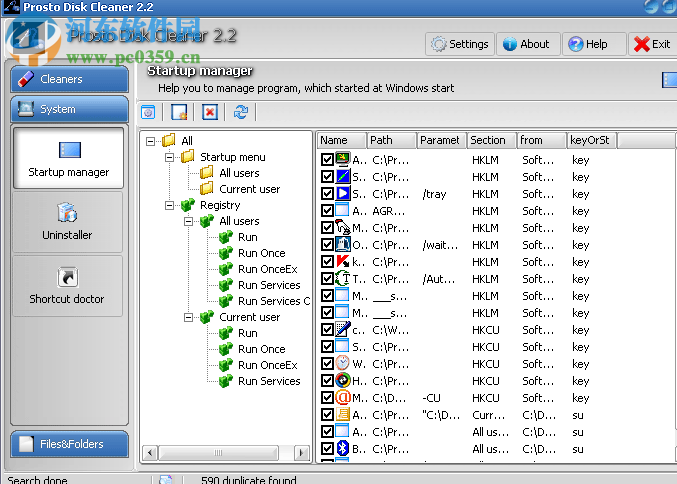Open the Shortcut doctor tool
Image resolution: width=677 pixels, height=484 pixels.
[x=67, y=285]
